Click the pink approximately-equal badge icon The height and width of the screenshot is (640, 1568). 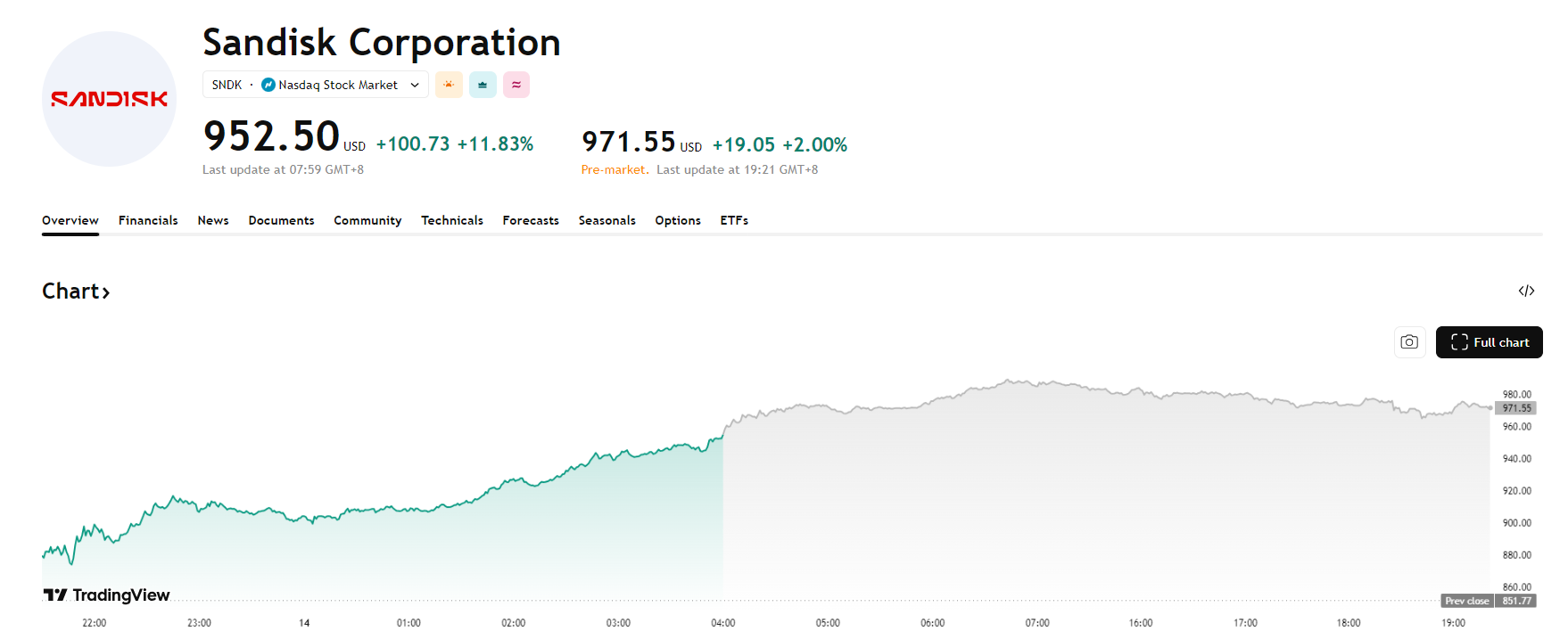pos(516,85)
